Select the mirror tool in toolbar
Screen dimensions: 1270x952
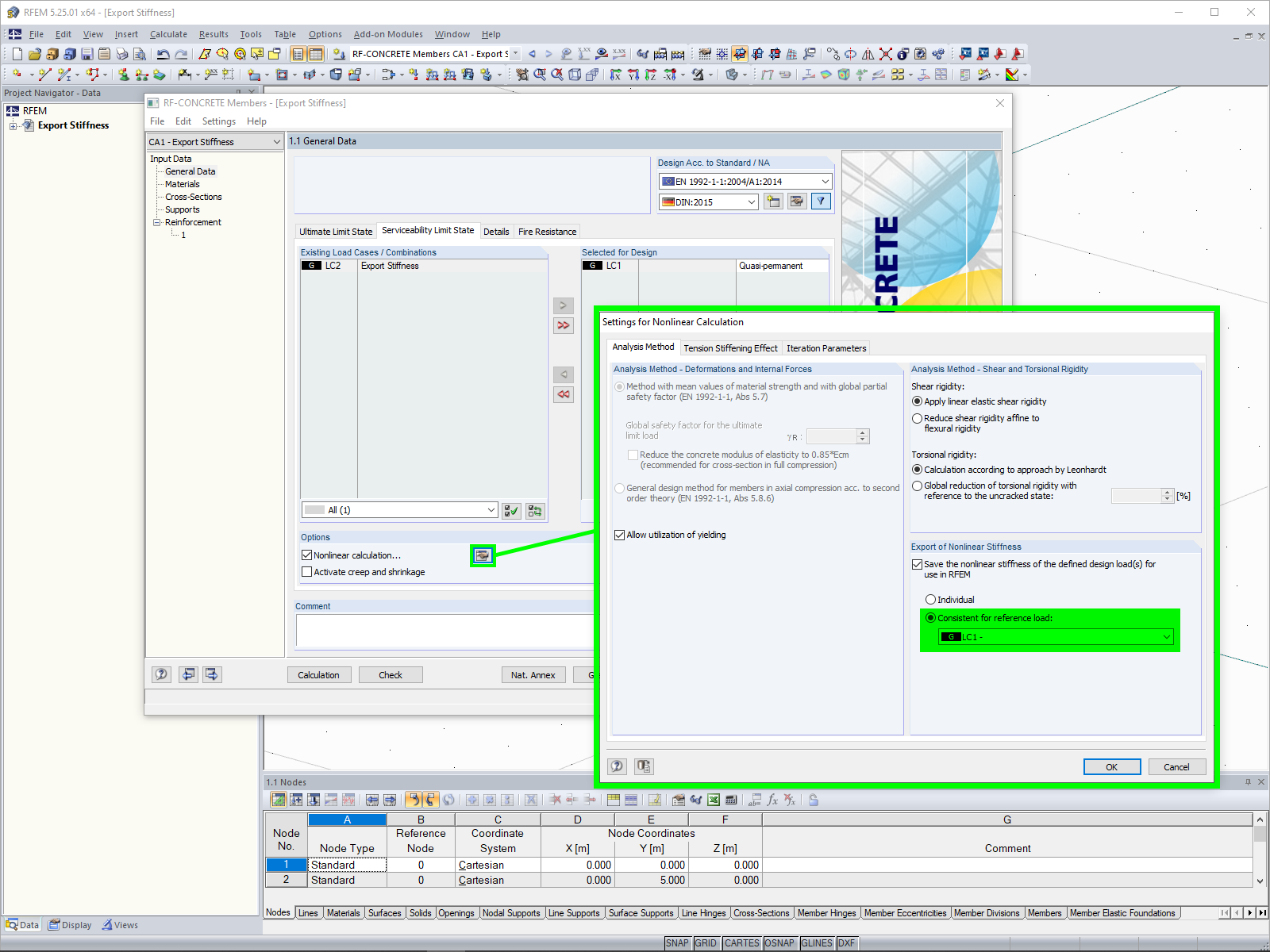(868, 54)
